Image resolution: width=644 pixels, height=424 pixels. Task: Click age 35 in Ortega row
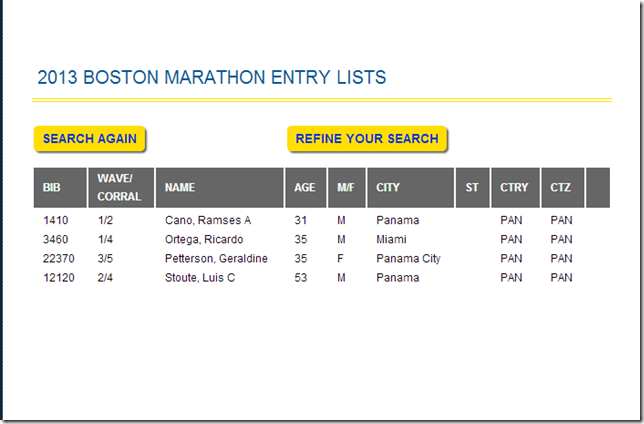tap(301, 240)
